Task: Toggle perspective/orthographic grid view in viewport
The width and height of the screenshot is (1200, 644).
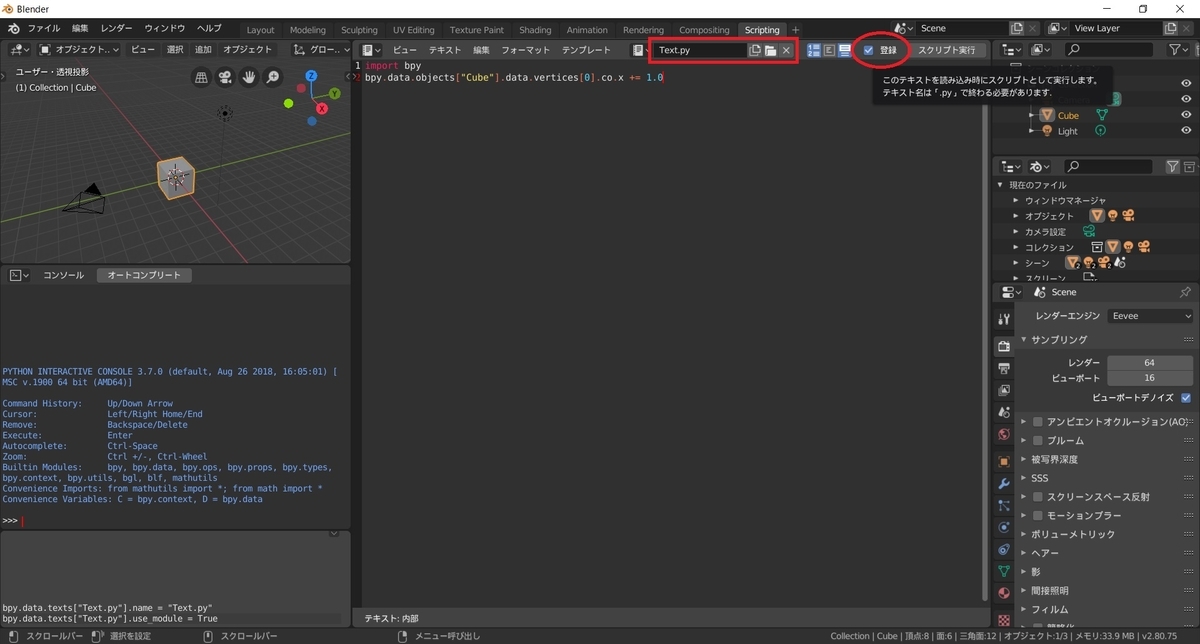Action: point(201,77)
